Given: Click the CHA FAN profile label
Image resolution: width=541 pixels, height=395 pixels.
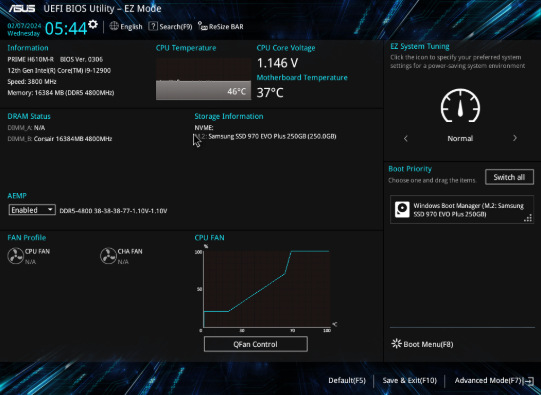Looking at the screenshot, I should click(x=130, y=251).
